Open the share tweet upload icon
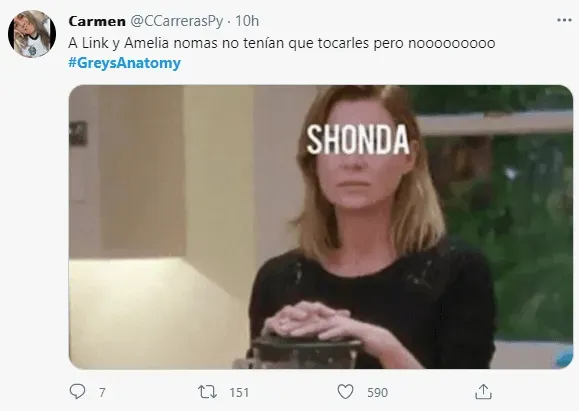 click(x=483, y=391)
